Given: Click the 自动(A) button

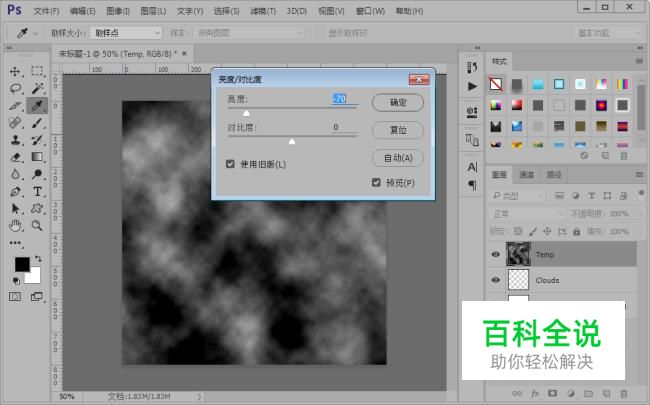Looking at the screenshot, I should pos(398,158).
